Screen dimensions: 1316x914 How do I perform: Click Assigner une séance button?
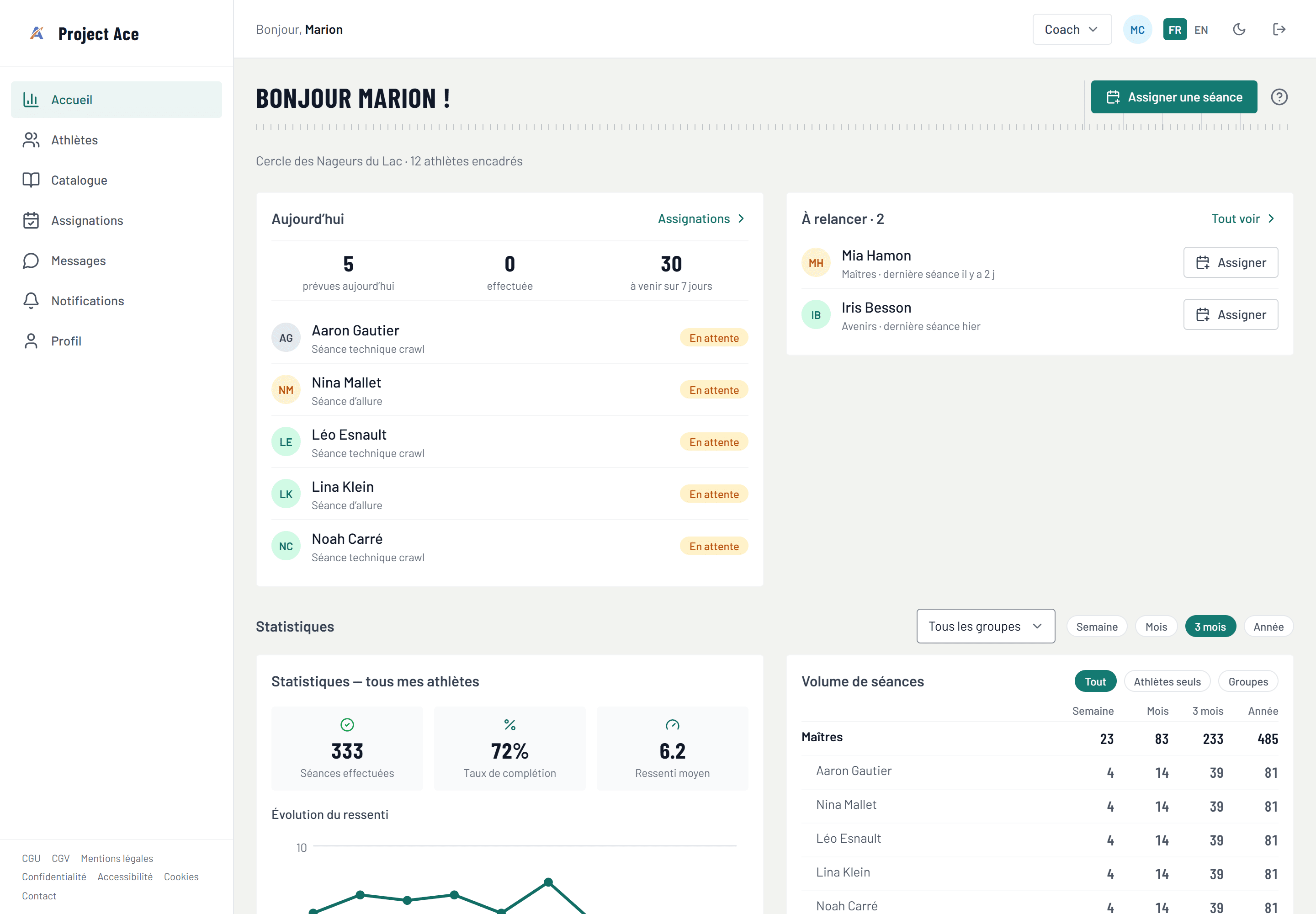point(1173,97)
